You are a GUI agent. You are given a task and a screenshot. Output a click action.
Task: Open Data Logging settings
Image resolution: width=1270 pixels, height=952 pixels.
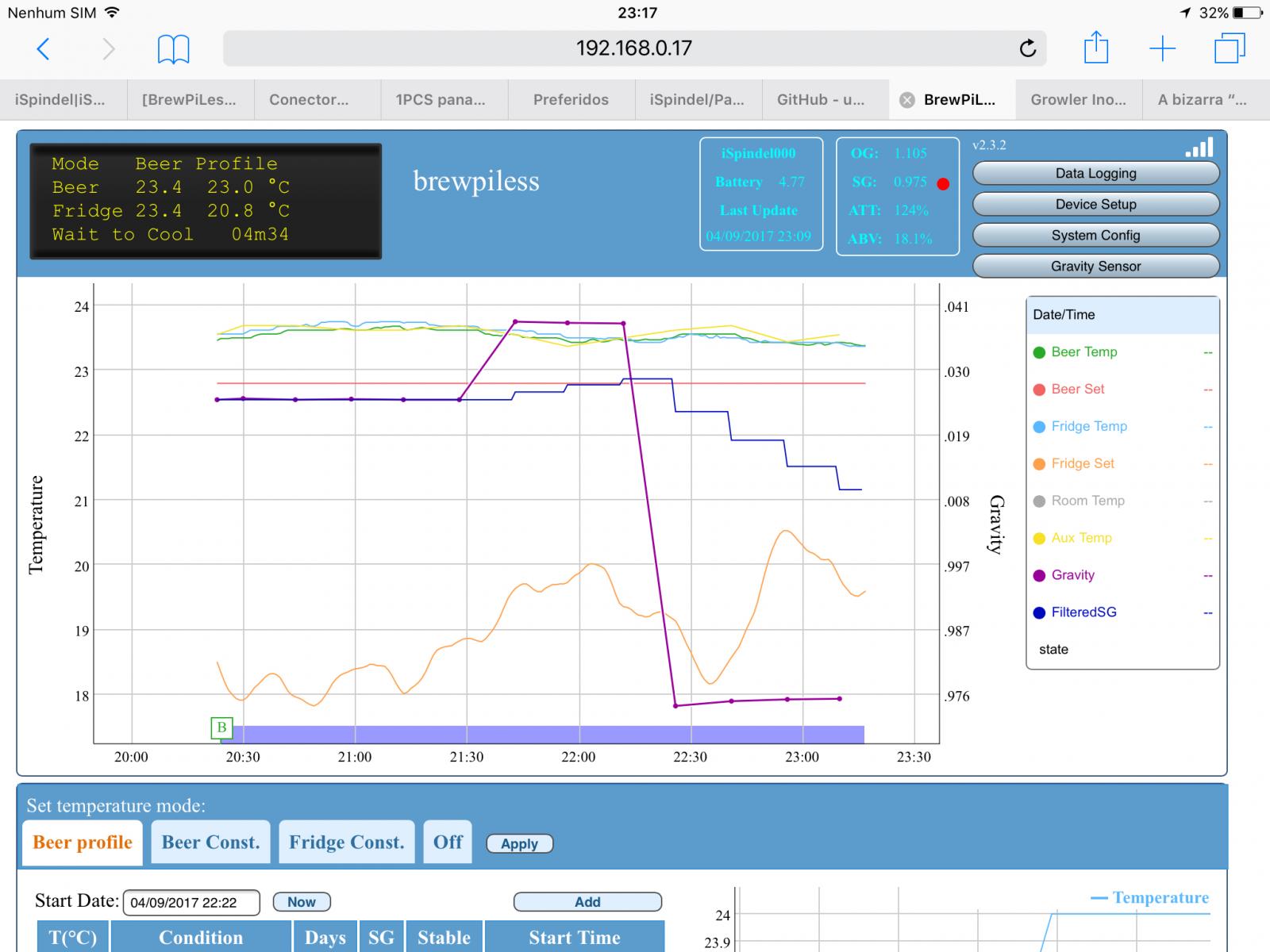(1095, 174)
